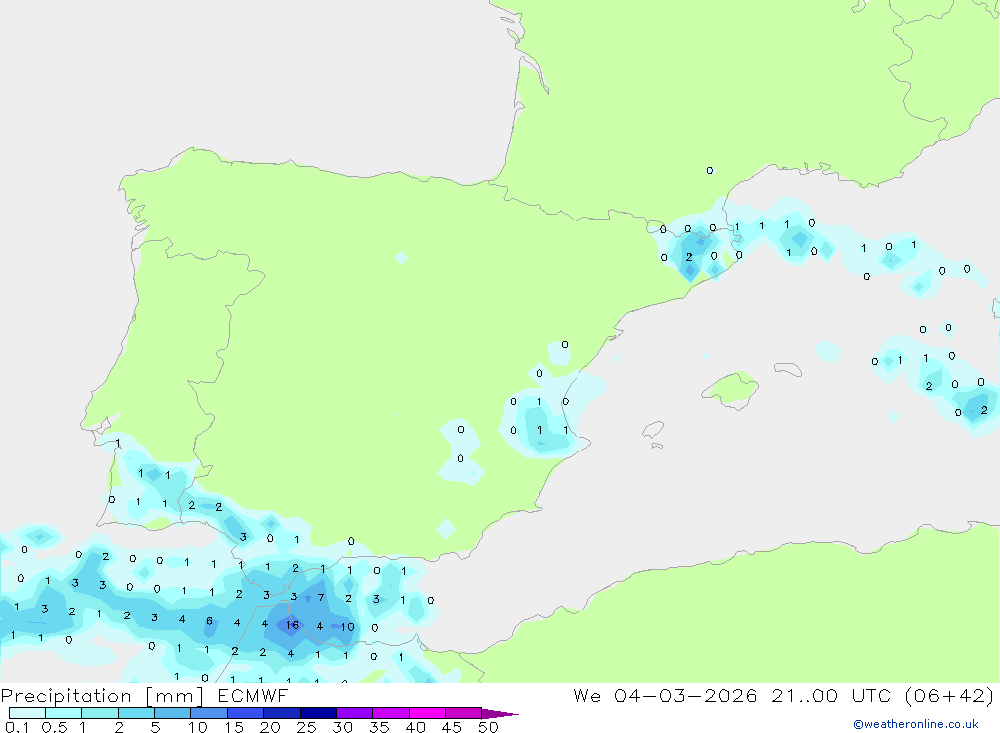
Task: Click the '0.1' legend label
Action: pos(17,727)
